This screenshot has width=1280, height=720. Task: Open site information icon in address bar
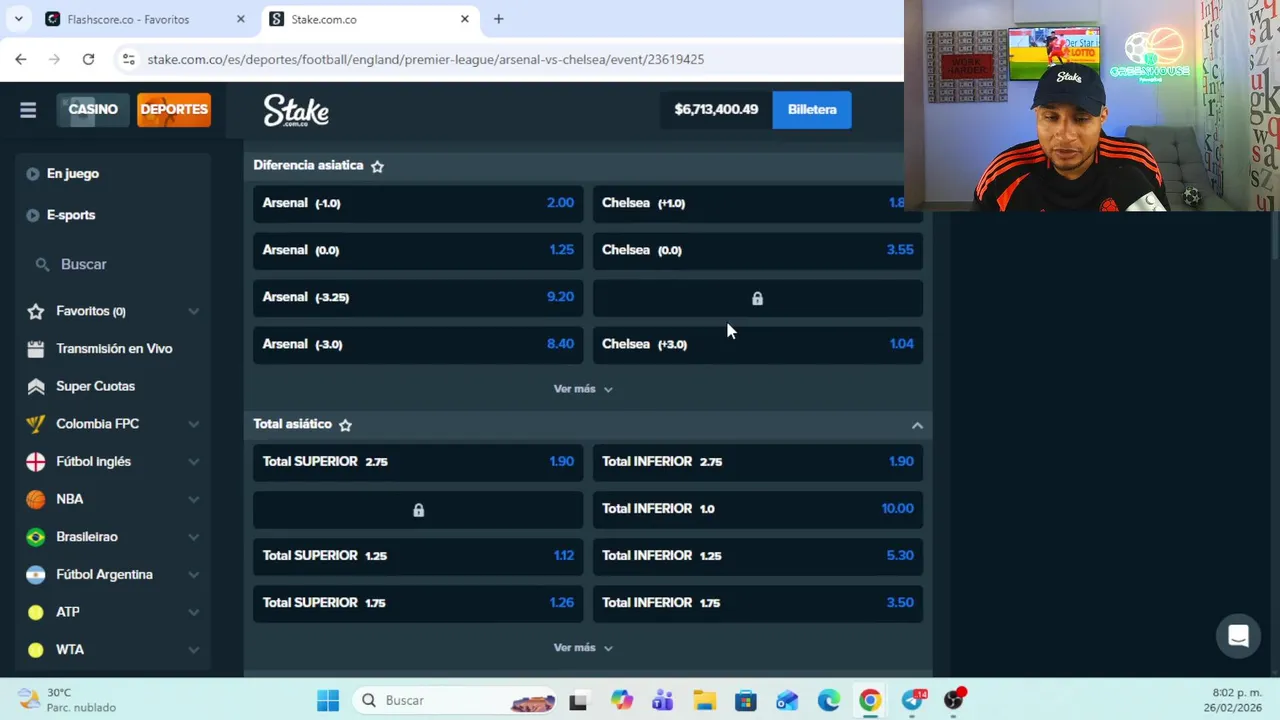(x=128, y=59)
